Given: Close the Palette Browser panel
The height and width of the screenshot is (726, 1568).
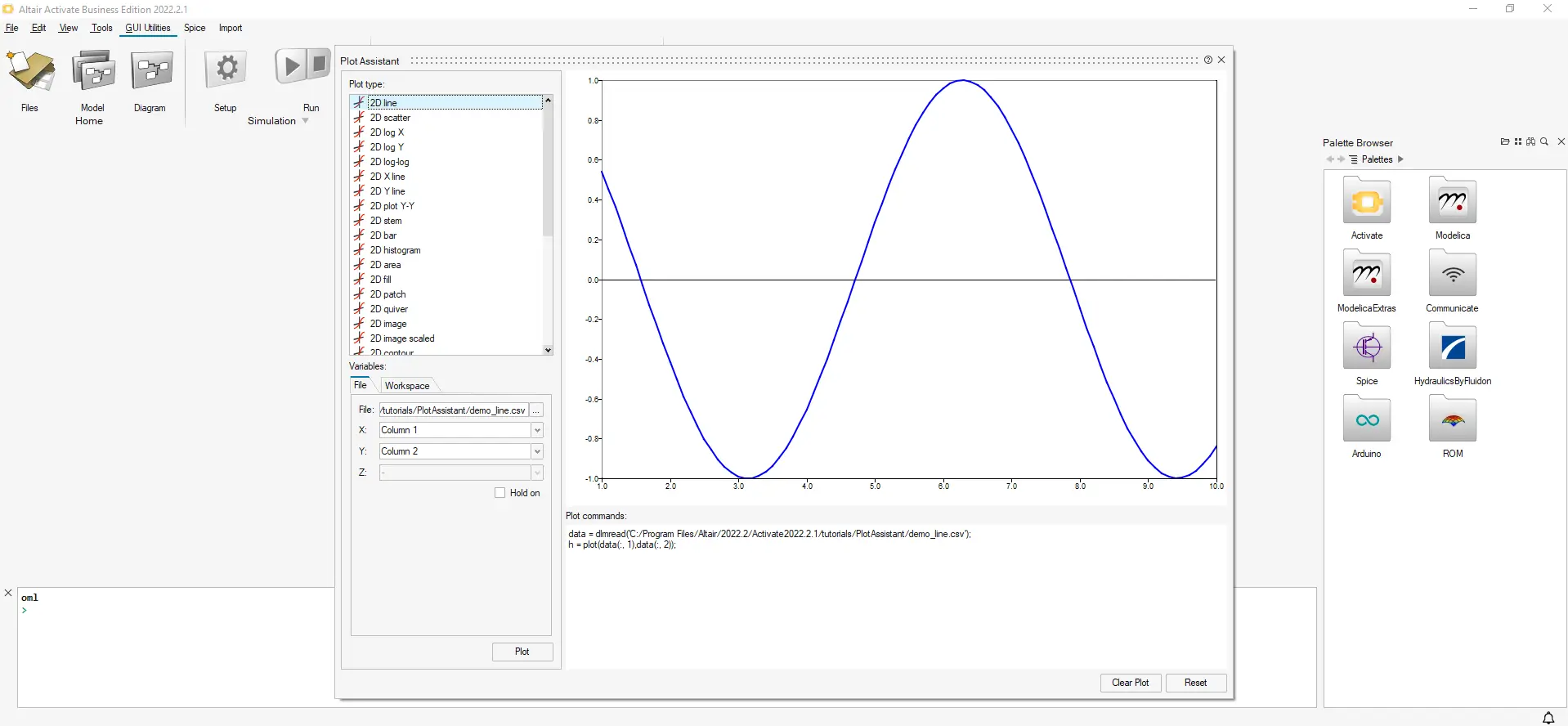Looking at the screenshot, I should [1561, 141].
